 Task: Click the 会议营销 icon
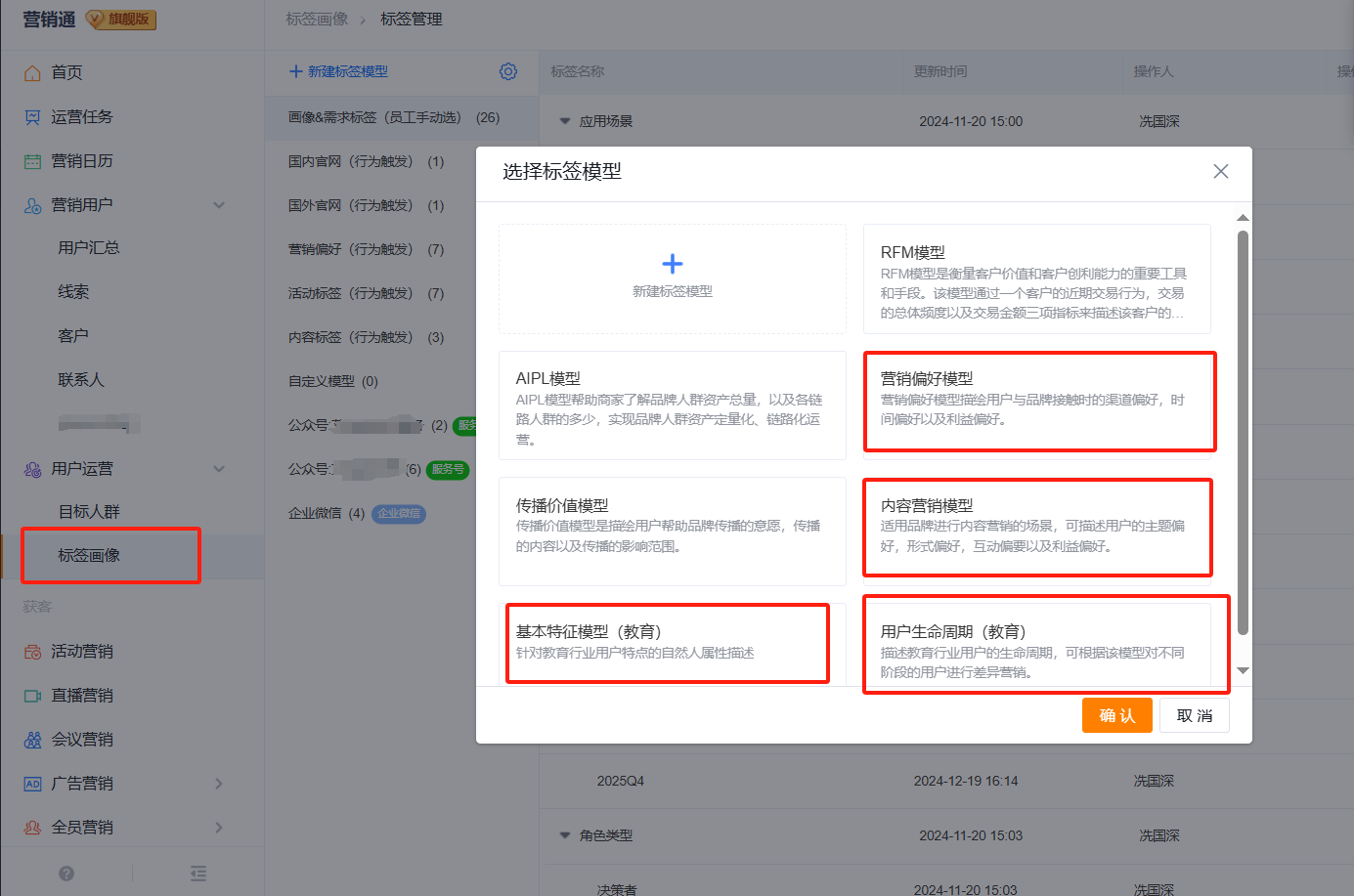click(x=32, y=740)
